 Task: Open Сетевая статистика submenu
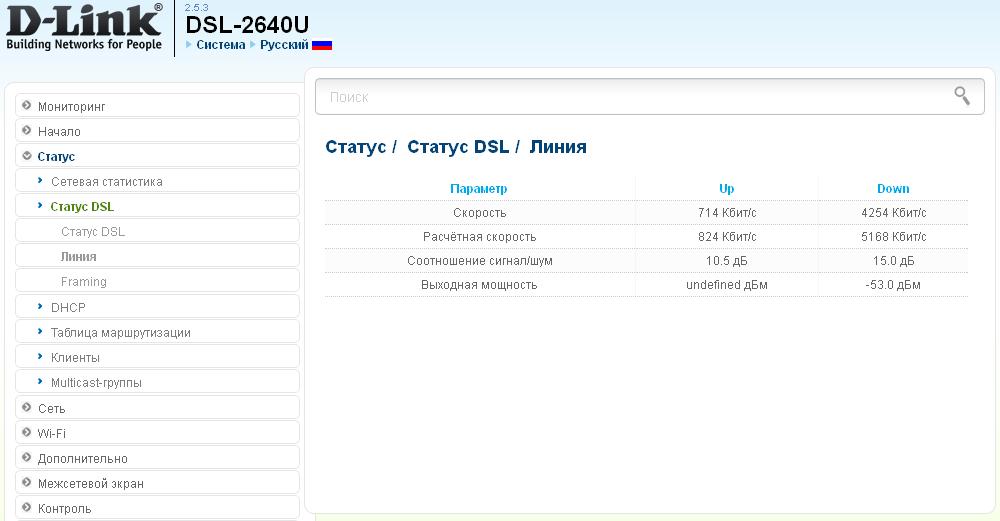157,181
